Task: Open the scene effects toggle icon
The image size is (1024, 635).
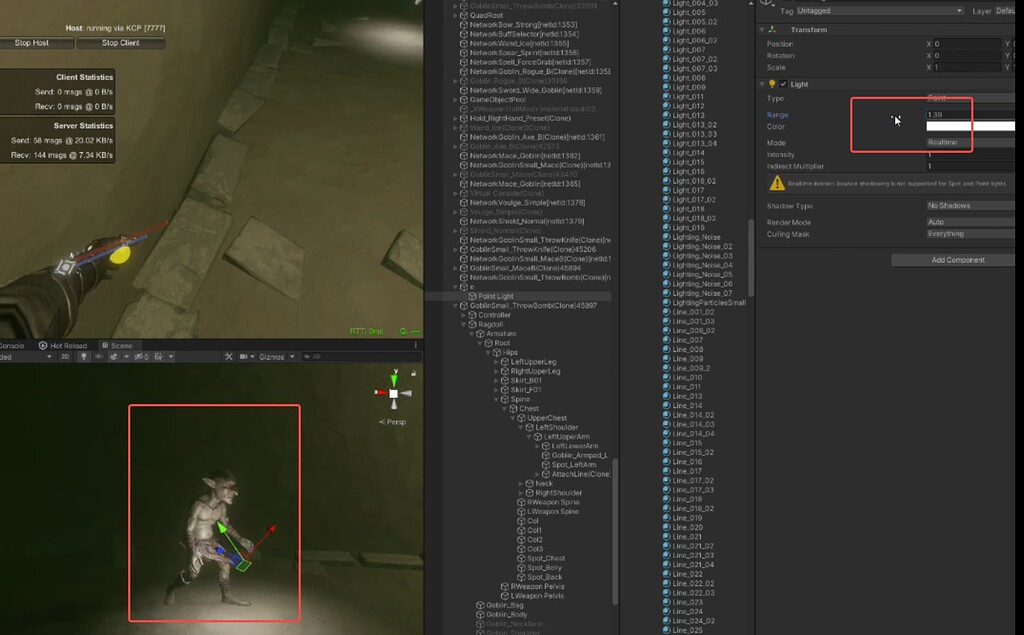Action: coord(114,356)
